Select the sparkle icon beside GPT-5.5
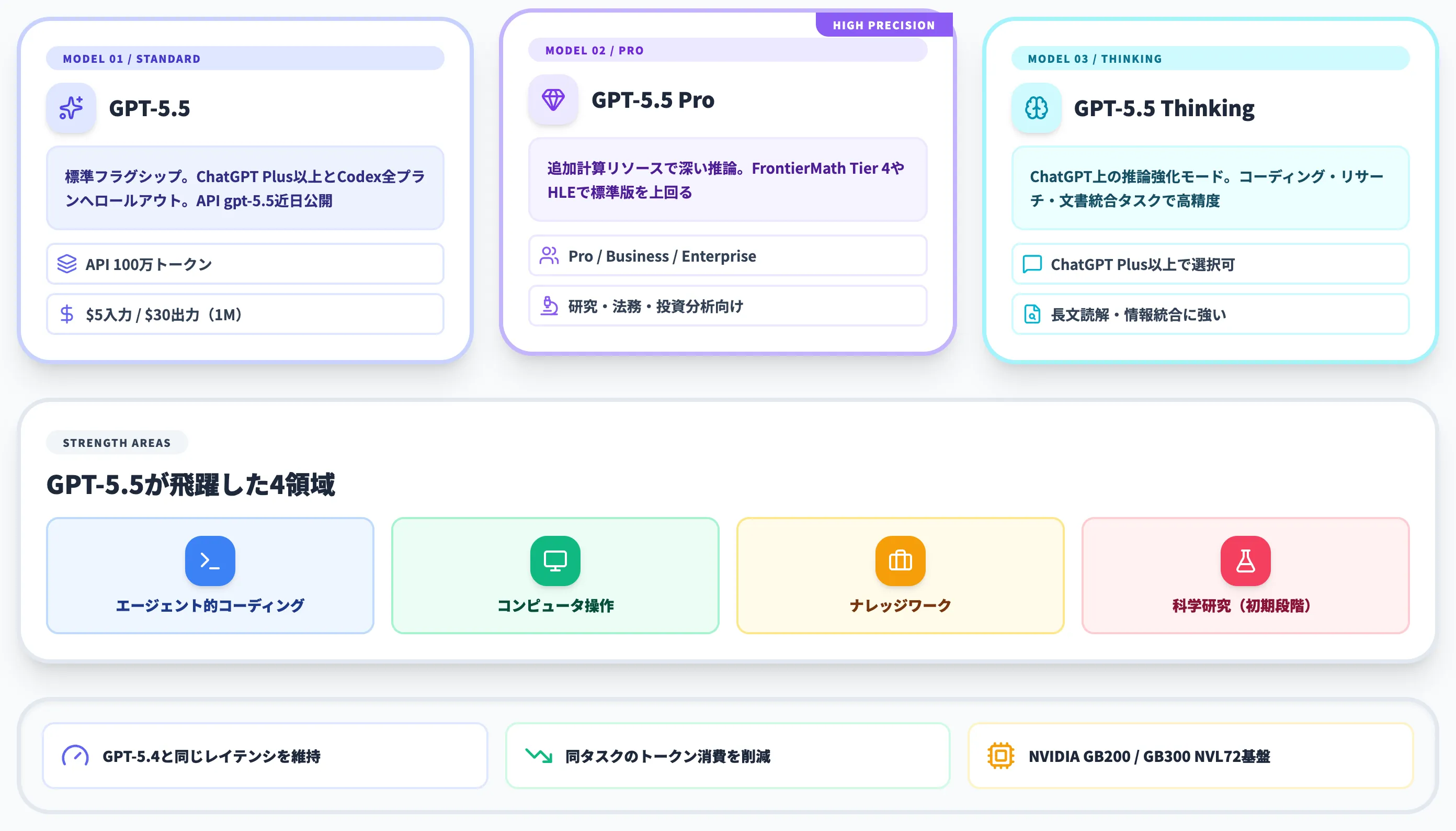This screenshot has height=831, width=1456. coord(71,108)
